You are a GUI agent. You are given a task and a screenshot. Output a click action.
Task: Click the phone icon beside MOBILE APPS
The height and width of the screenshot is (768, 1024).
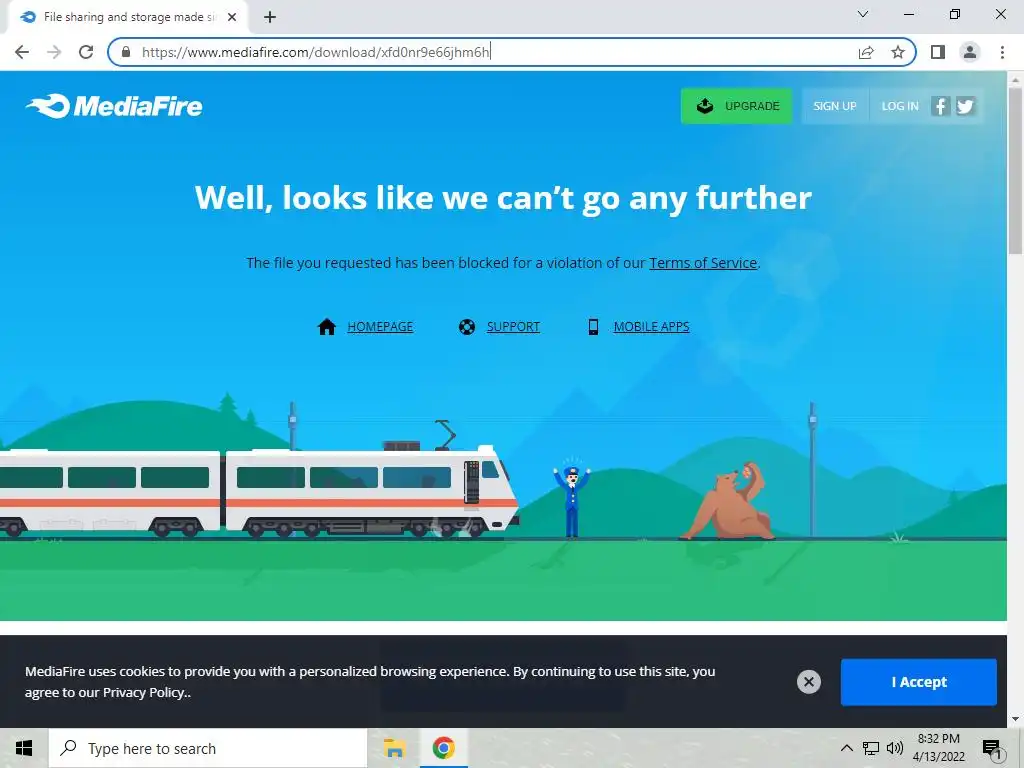coord(593,327)
